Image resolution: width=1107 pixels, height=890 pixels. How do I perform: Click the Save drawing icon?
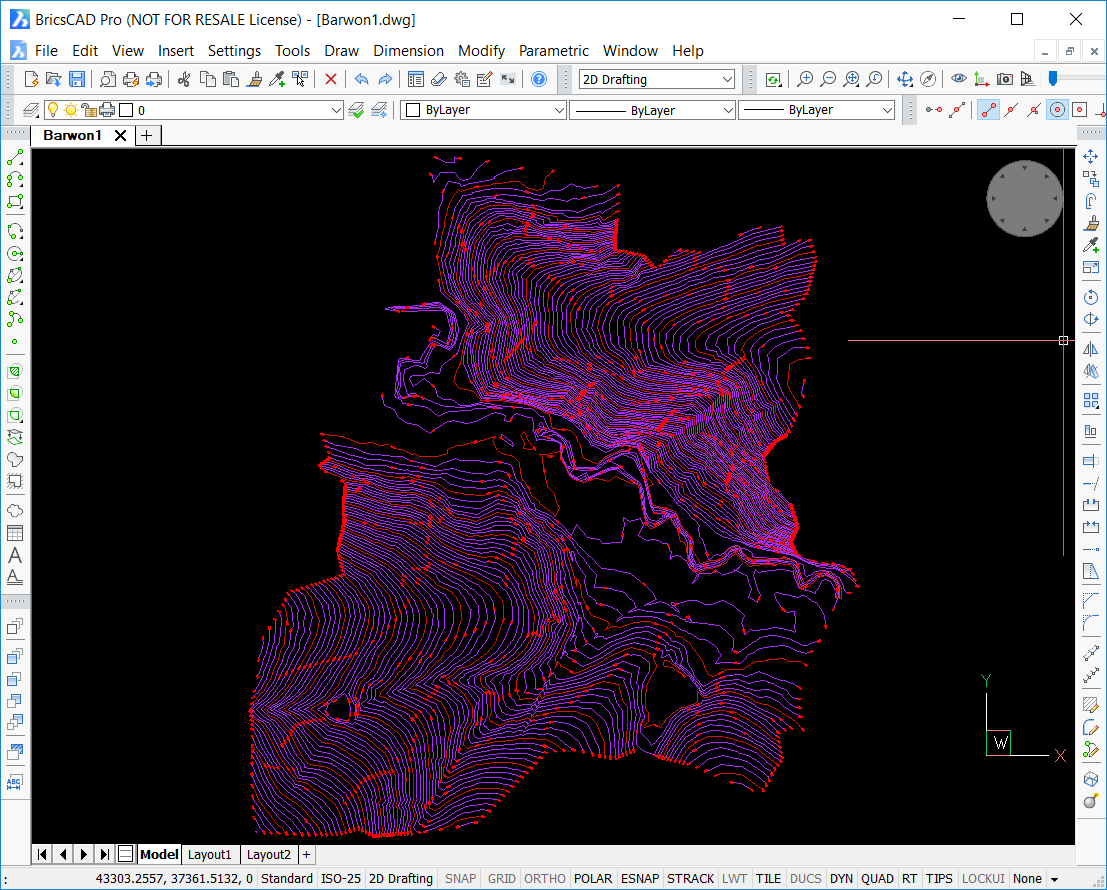77,80
